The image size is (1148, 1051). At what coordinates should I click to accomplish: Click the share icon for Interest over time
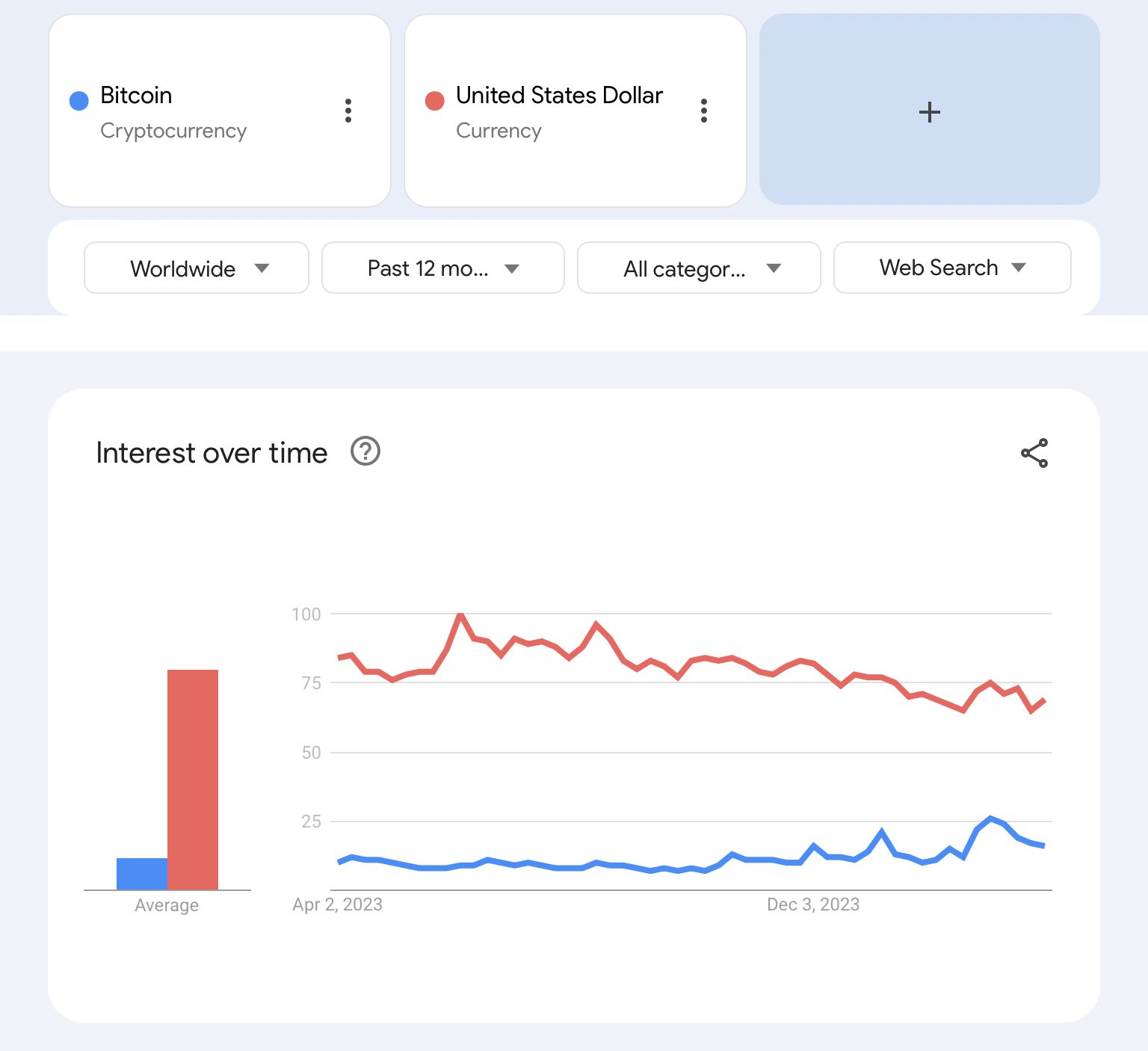tap(1034, 451)
